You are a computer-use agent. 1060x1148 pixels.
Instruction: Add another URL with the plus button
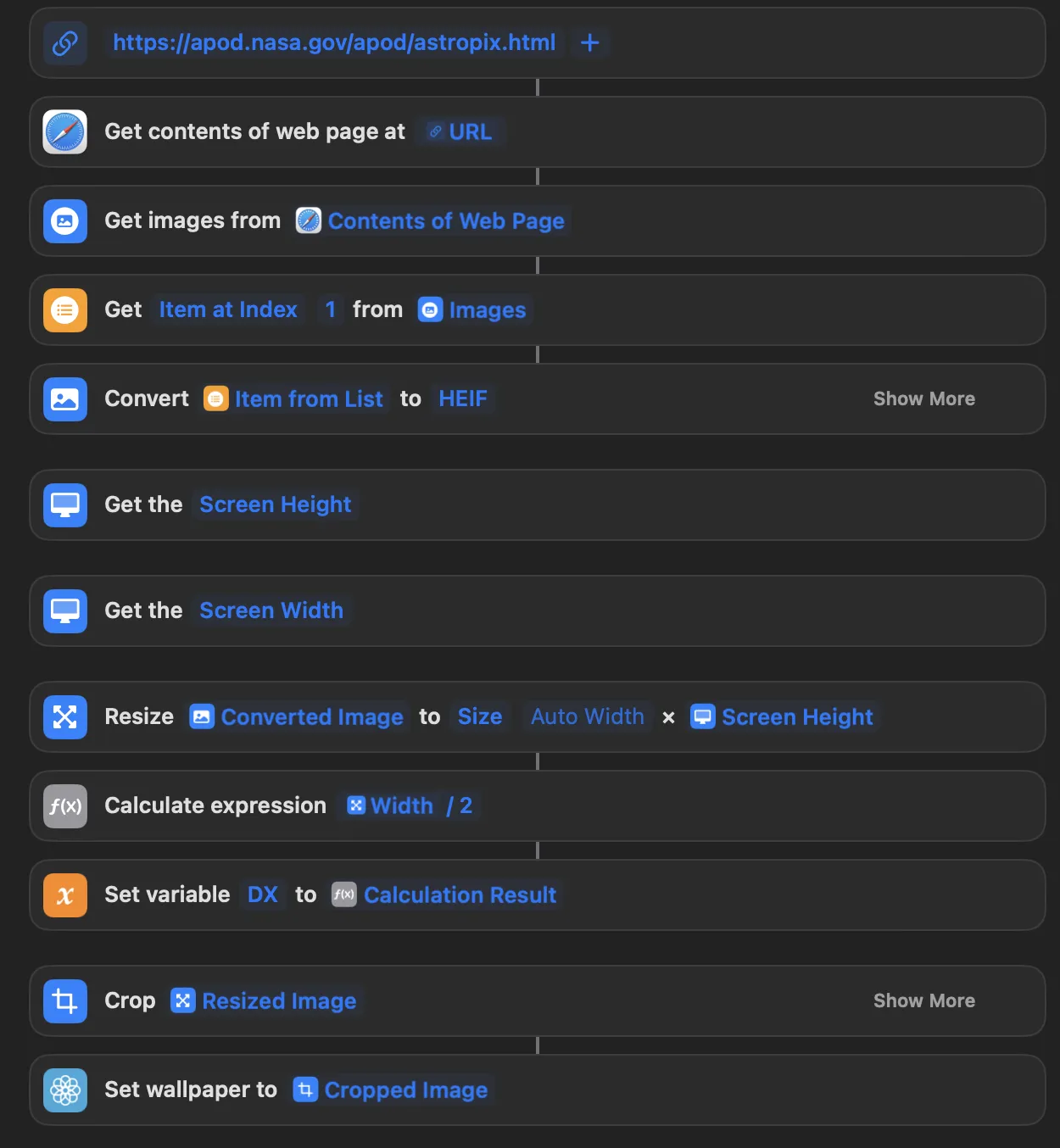pos(590,43)
